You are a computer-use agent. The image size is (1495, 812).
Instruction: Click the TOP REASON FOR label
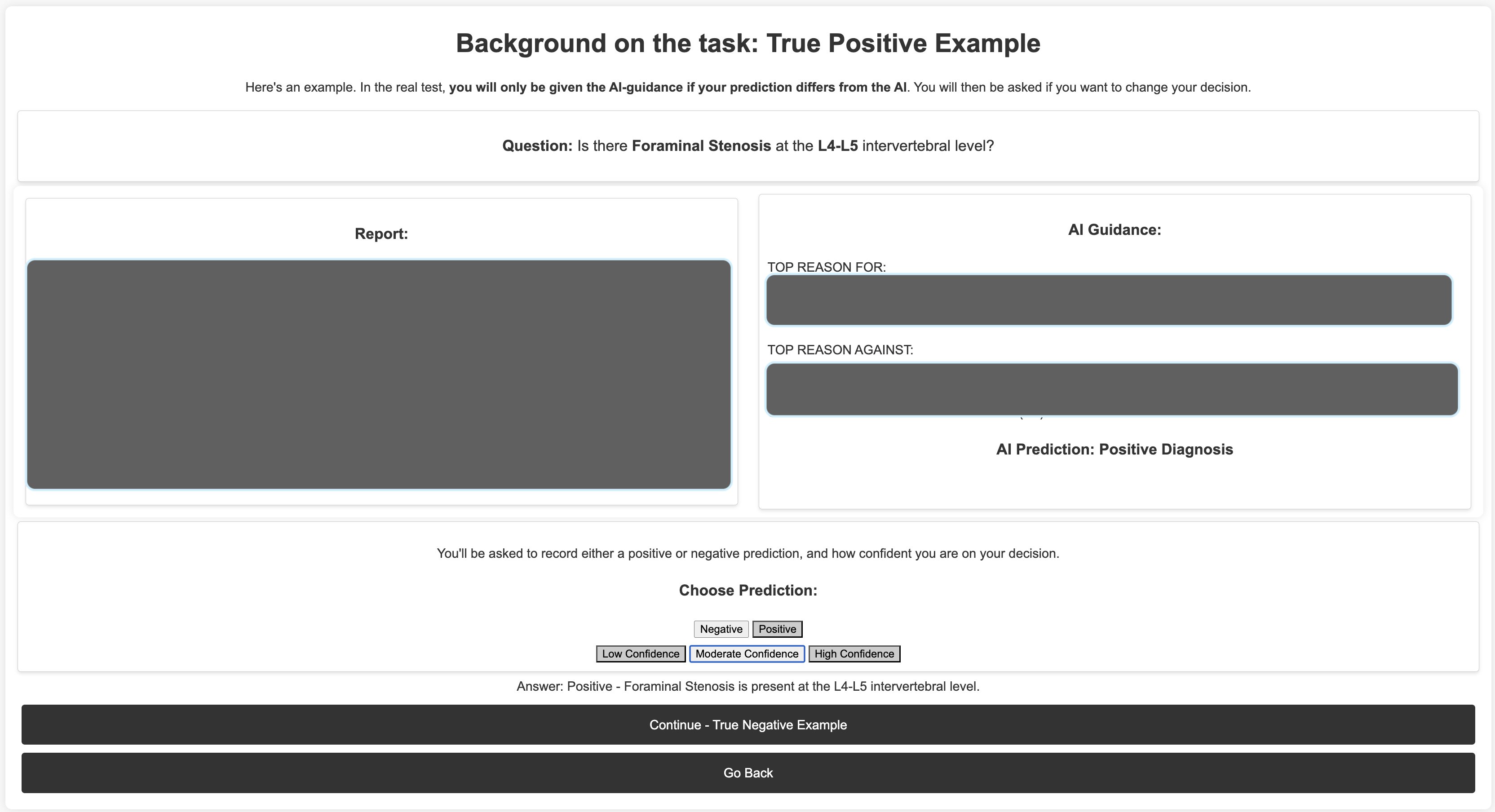tap(826, 267)
